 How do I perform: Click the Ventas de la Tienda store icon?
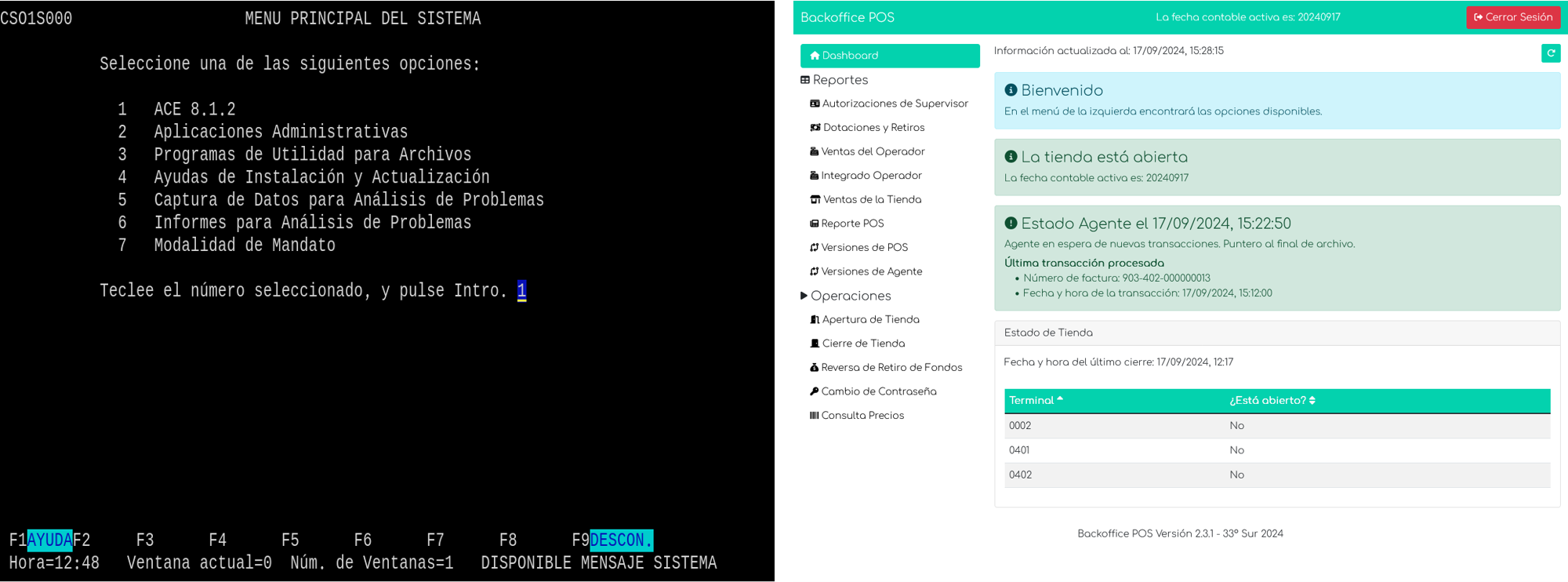click(815, 200)
